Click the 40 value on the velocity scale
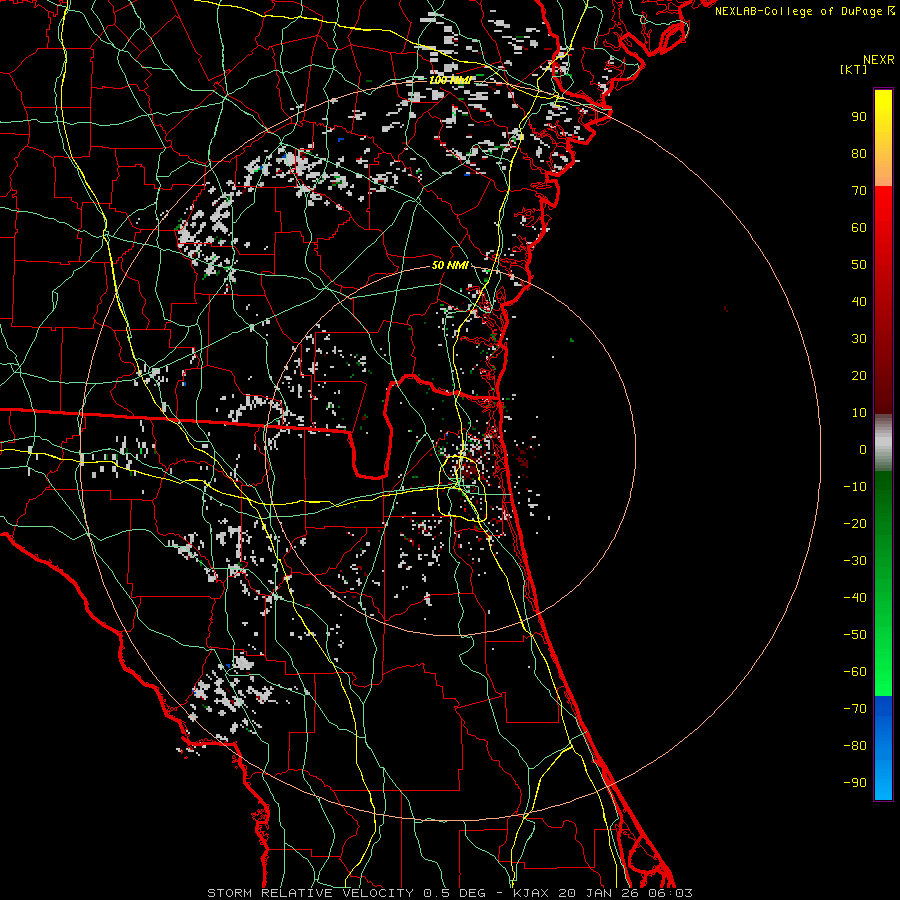 859,301
